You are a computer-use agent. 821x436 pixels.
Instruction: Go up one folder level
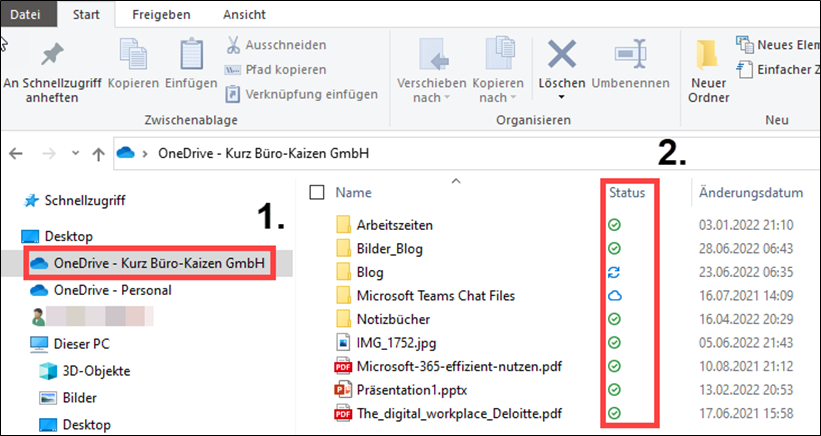click(x=98, y=154)
